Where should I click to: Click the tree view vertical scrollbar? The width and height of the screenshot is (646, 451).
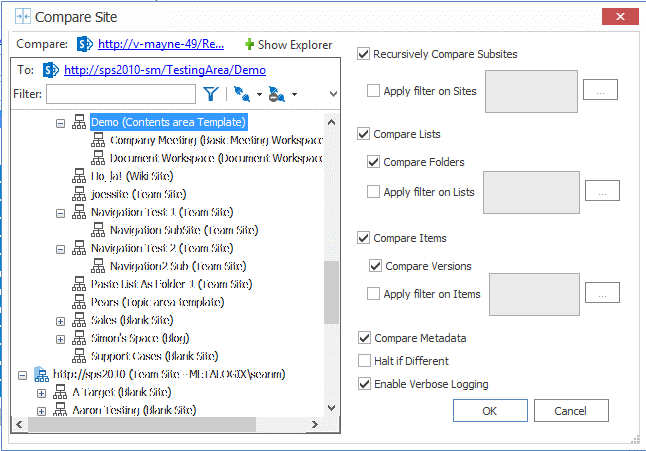point(332,290)
